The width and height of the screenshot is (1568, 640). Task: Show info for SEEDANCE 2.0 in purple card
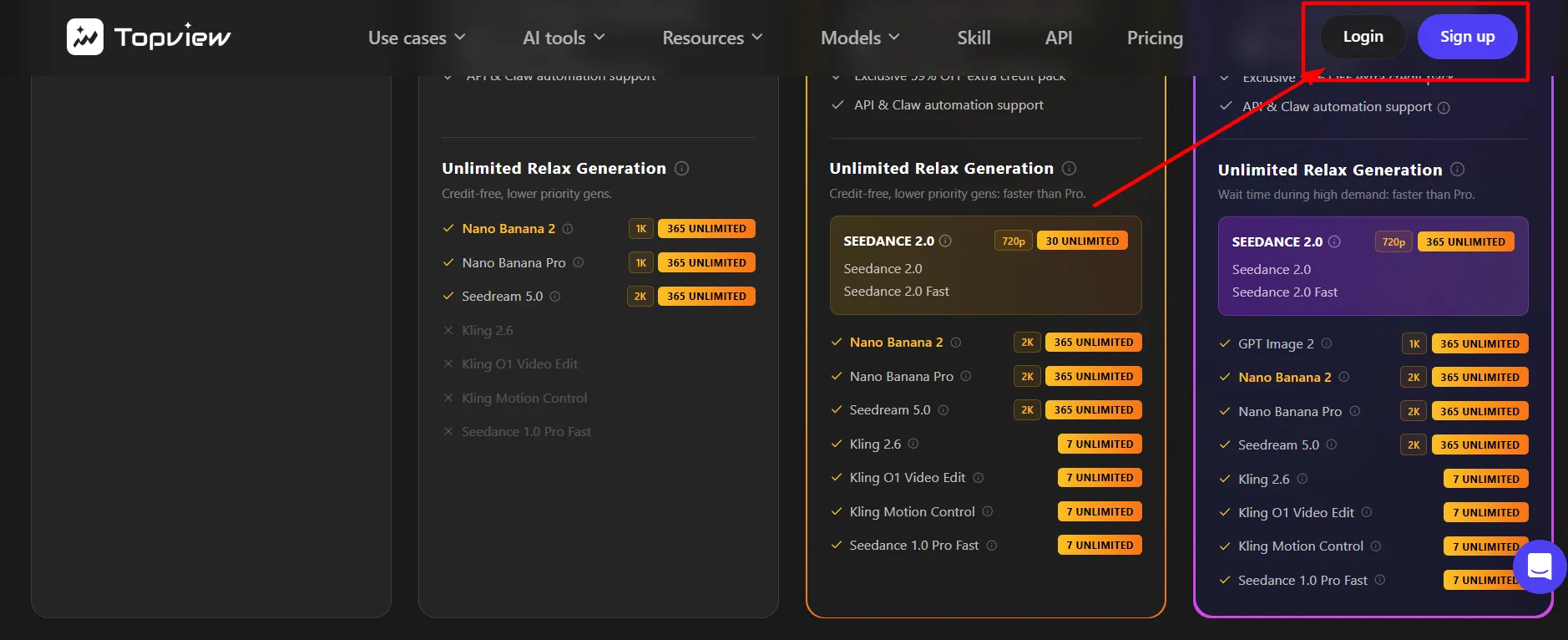[x=1334, y=241]
